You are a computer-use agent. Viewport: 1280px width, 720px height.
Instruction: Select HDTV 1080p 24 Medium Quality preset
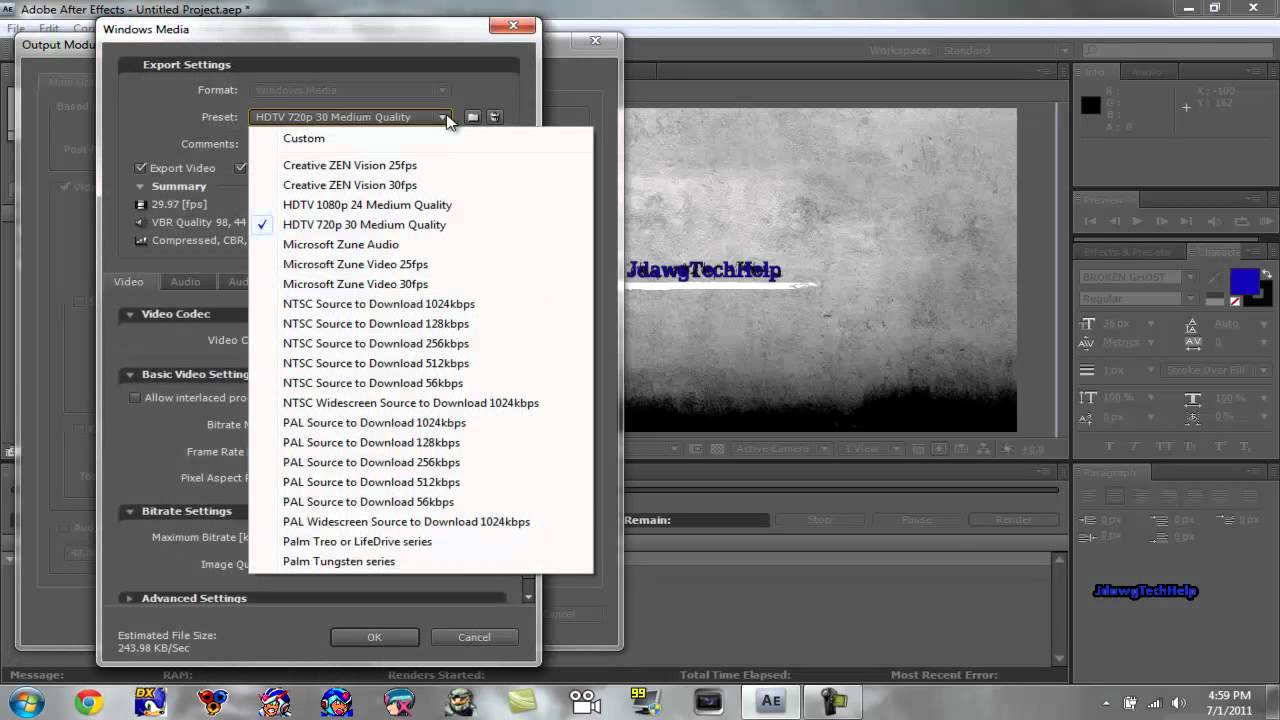click(x=420, y=205)
